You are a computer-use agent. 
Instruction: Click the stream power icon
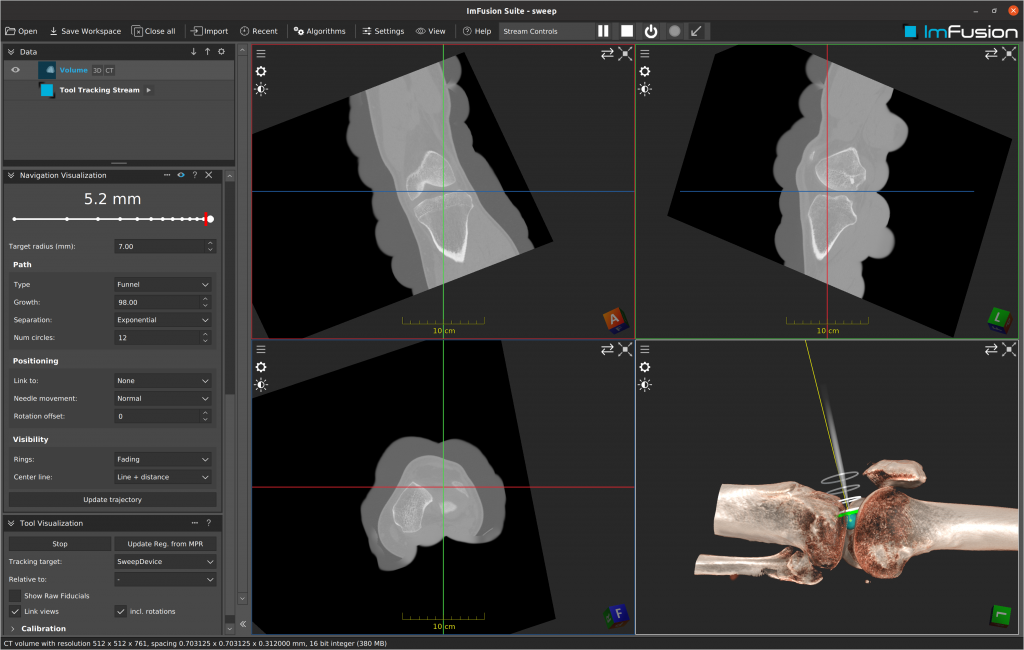point(651,31)
